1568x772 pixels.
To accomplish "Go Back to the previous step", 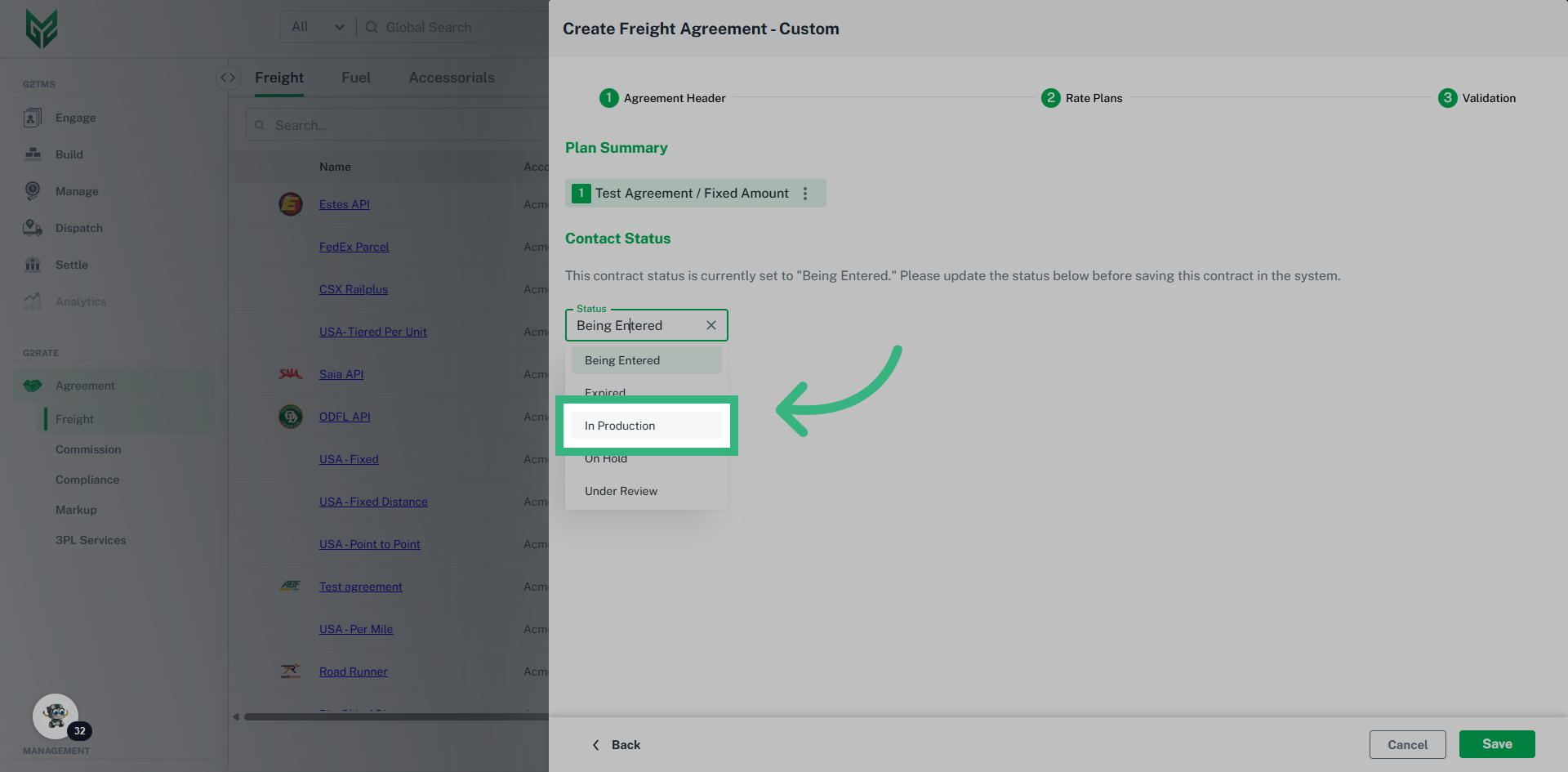I will (617, 745).
